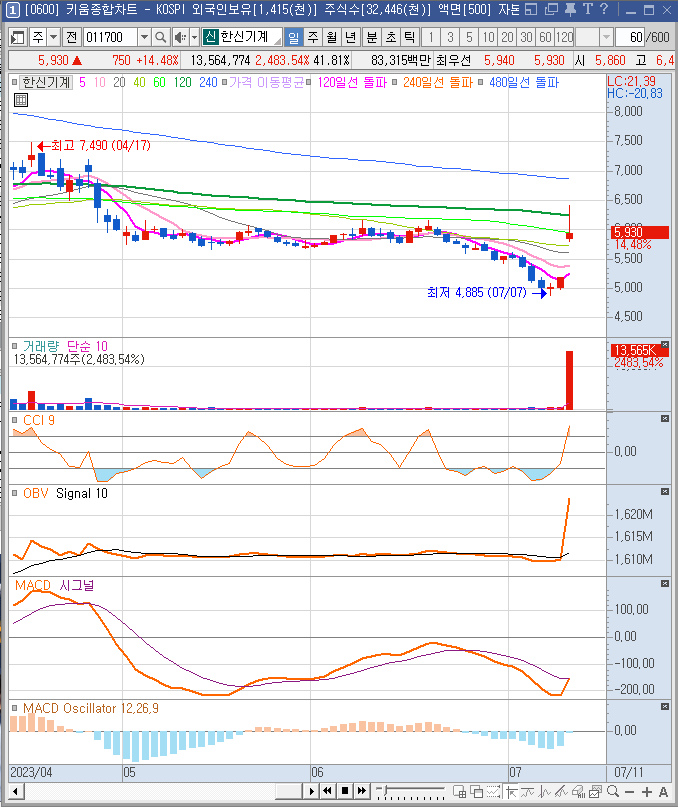Click the chart zoom magnifier icon
The image size is (678, 807).
pyautogui.click(x=613, y=792)
